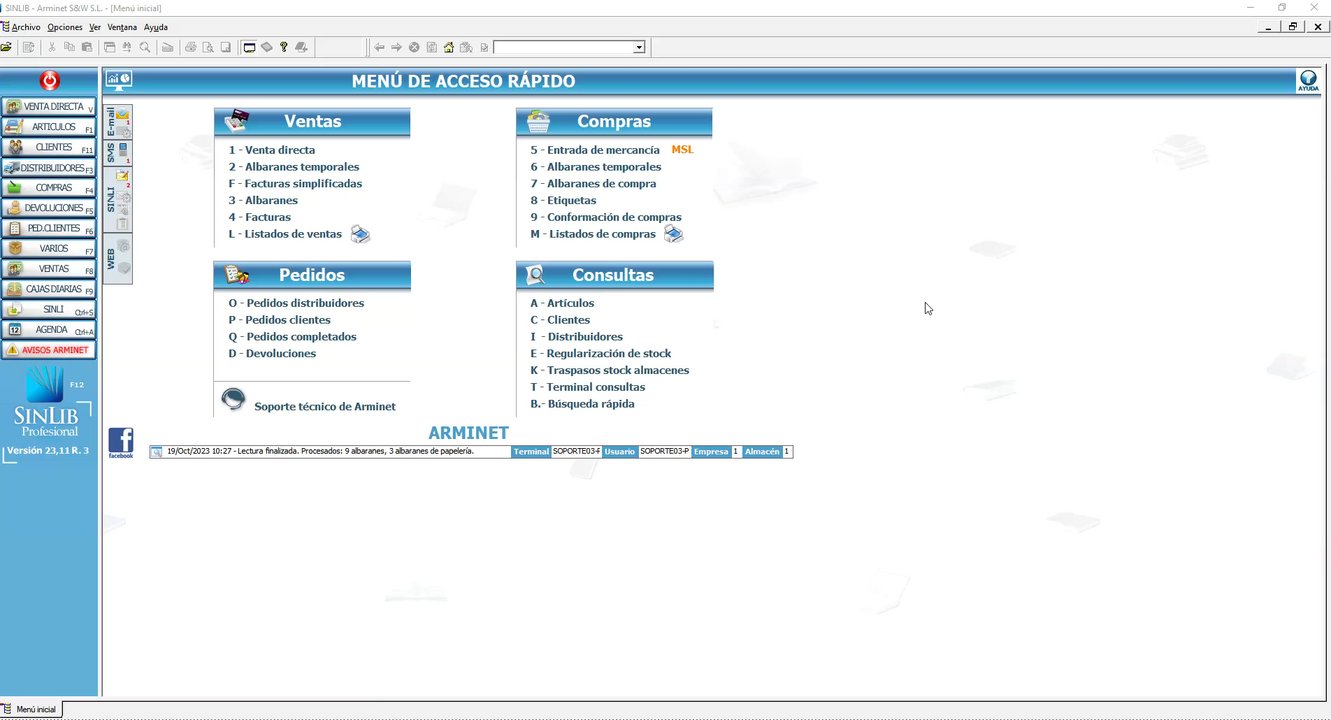Image resolution: width=1331 pixels, height=720 pixels.
Task: Click the PED.CLIENTES sidebar button
Action: [x=49, y=228]
